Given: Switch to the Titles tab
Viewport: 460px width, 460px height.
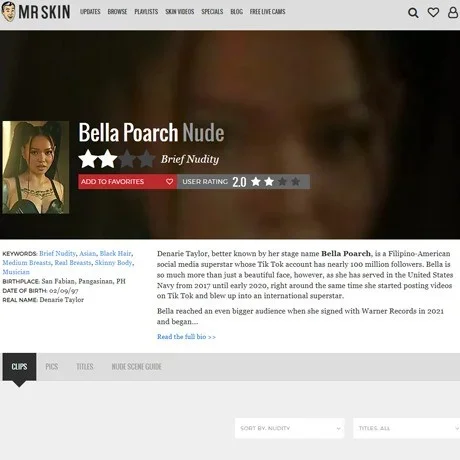Looking at the screenshot, I should (x=85, y=367).
